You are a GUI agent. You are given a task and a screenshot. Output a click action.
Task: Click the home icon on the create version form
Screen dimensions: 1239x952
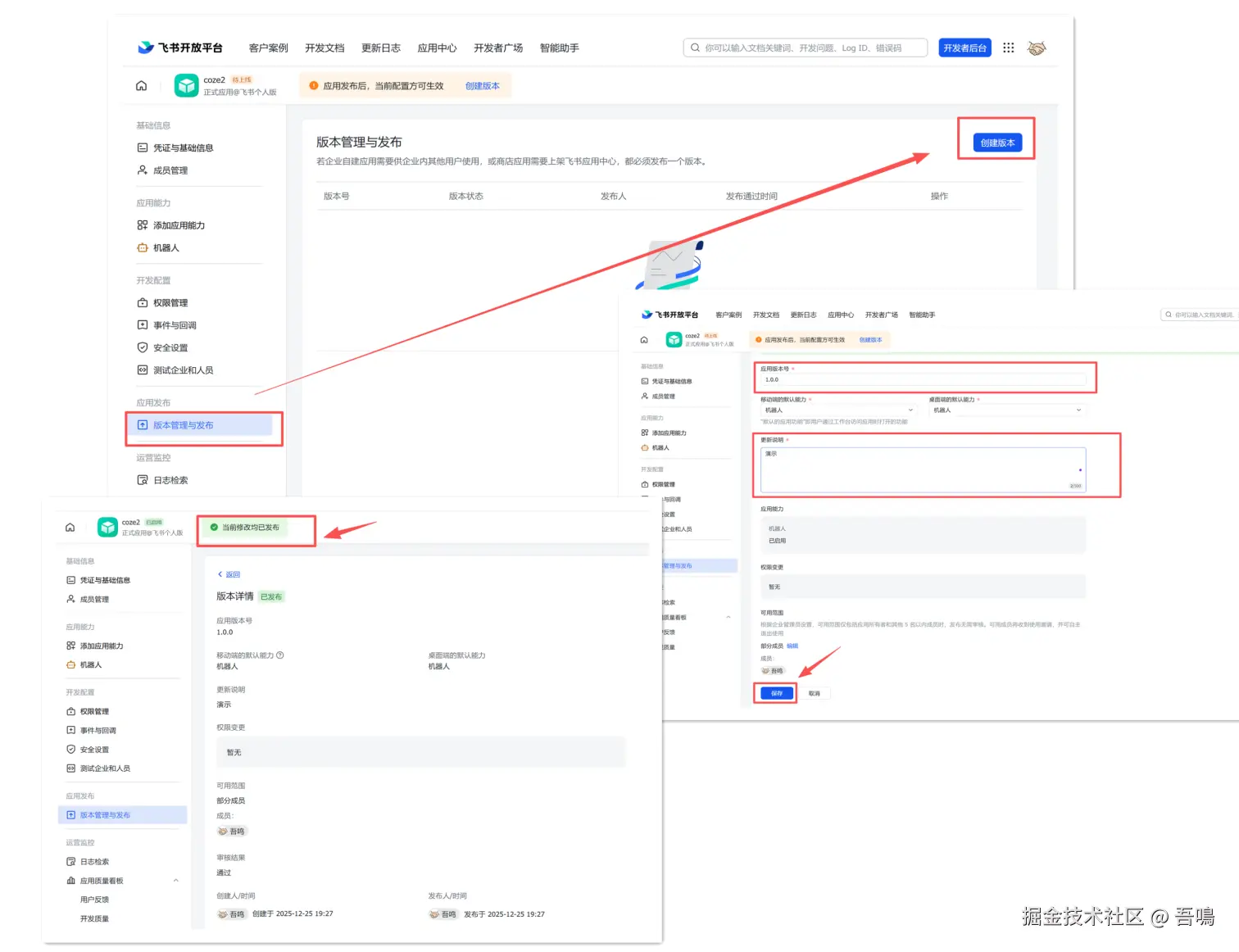(x=644, y=340)
